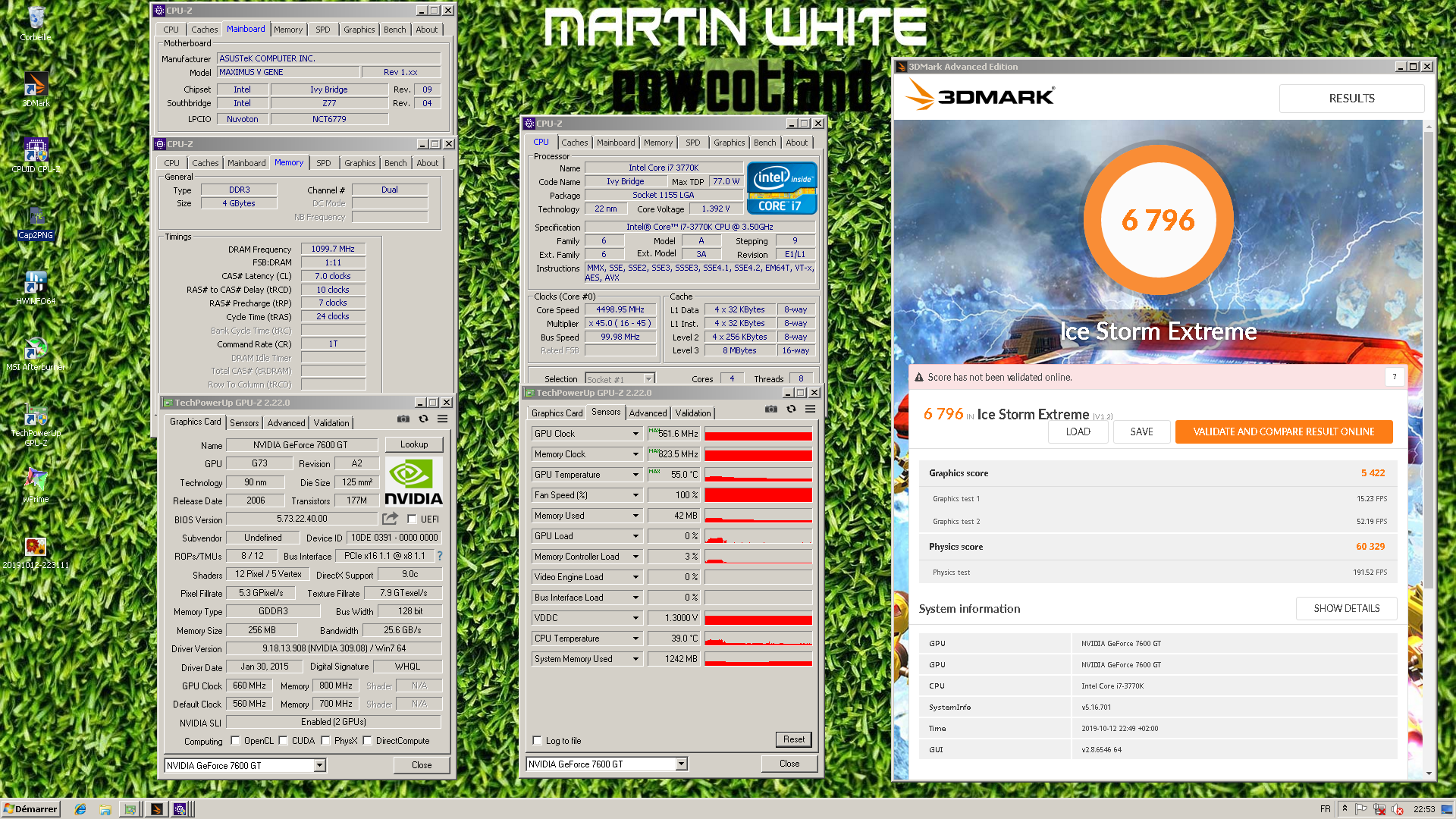Screen dimensions: 1456x819
Task: Open the hamburger menu in GPU-Z Graphics Card window
Action: pos(442,419)
